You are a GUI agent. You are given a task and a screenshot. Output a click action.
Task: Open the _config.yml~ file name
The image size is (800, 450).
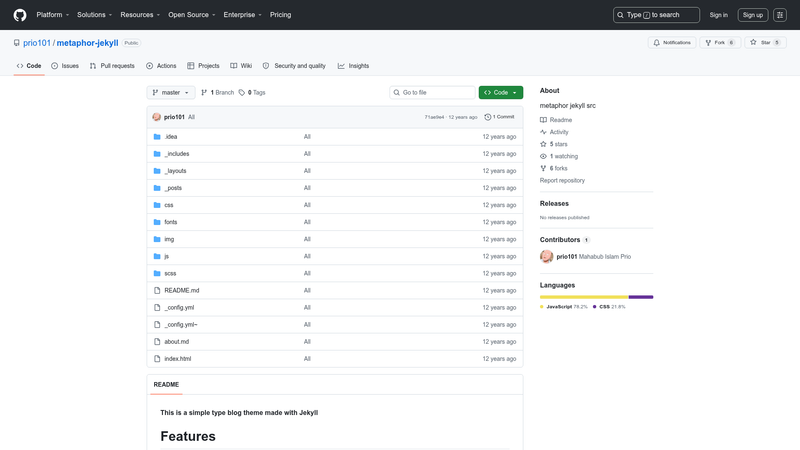[181, 324]
